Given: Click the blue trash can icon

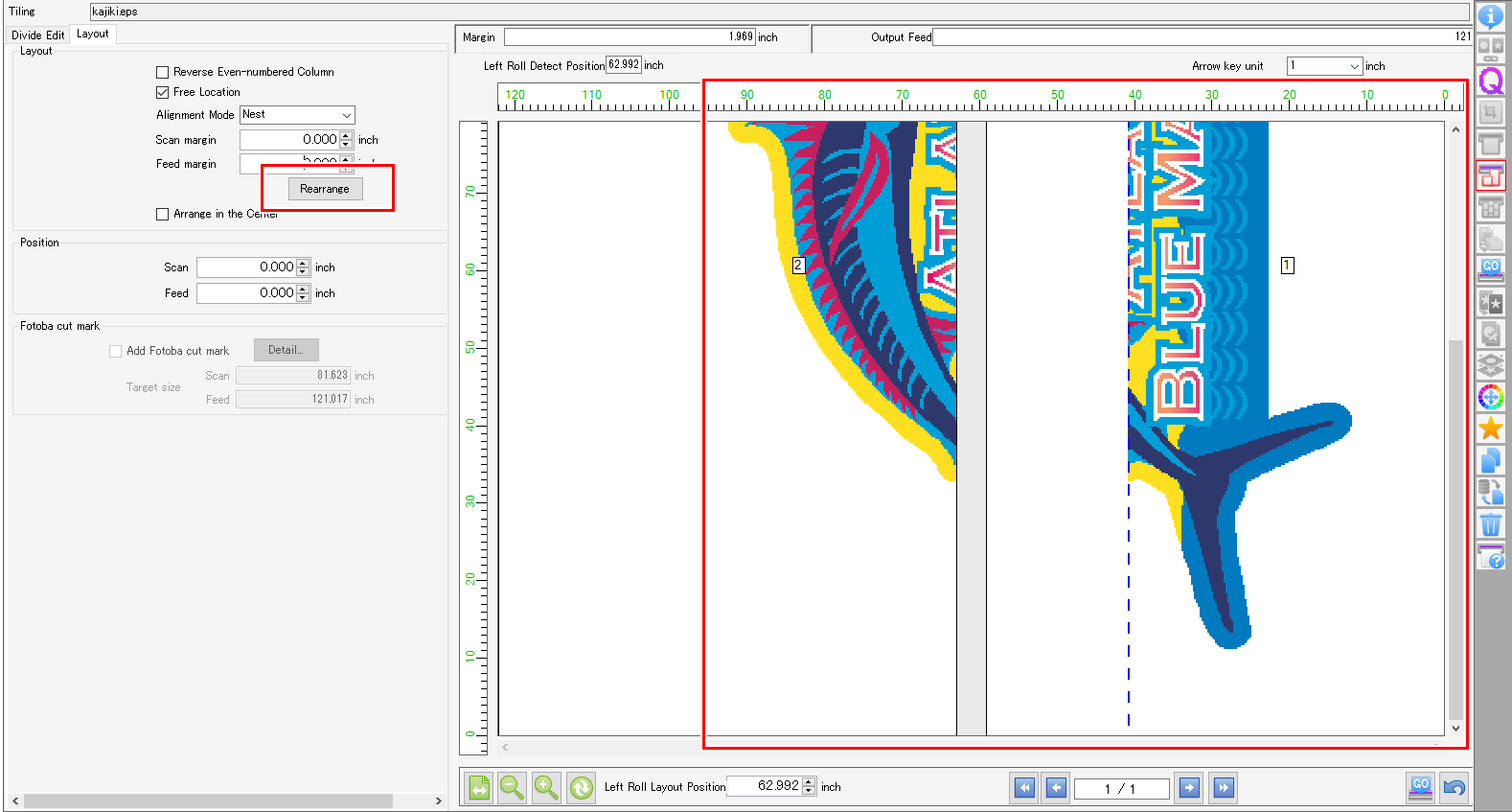Looking at the screenshot, I should point(1490,524).
